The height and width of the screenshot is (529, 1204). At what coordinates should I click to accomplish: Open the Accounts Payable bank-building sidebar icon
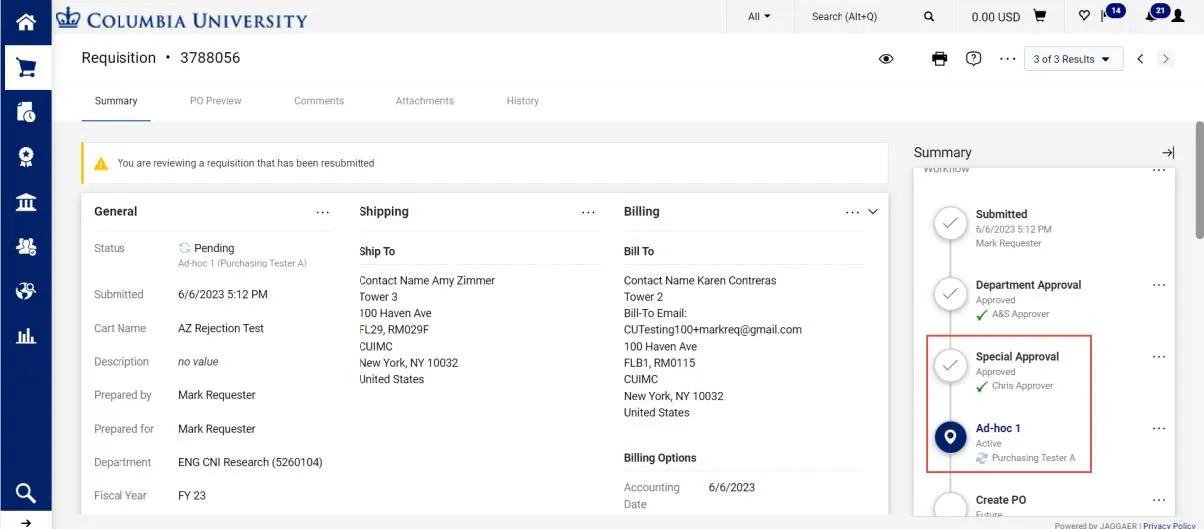(x=26, y=202)
